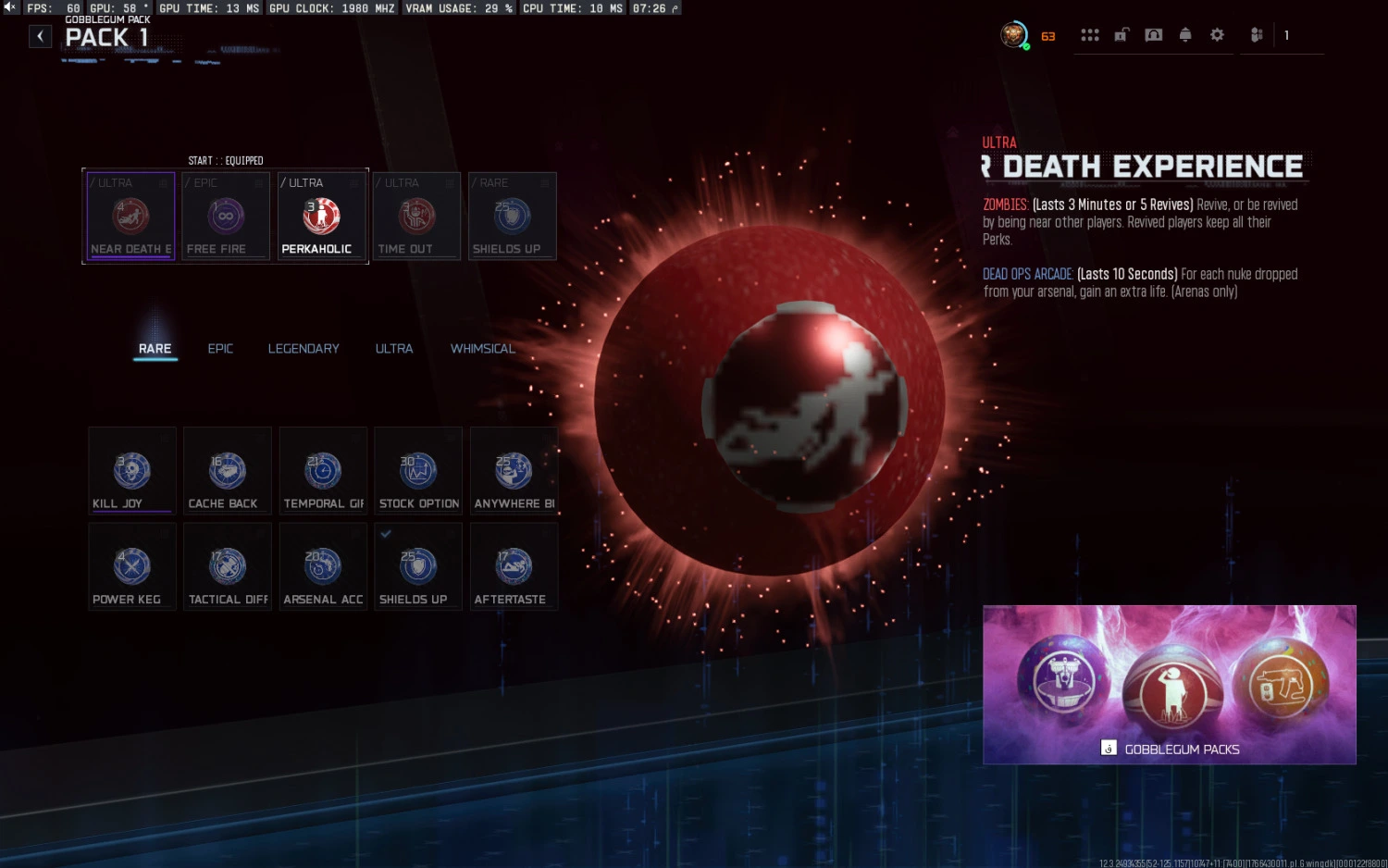This screenshot has width=1388, height=868.
Task: Open the headset chat icon
Action: pyautogui.click(x=1153, y=35)
